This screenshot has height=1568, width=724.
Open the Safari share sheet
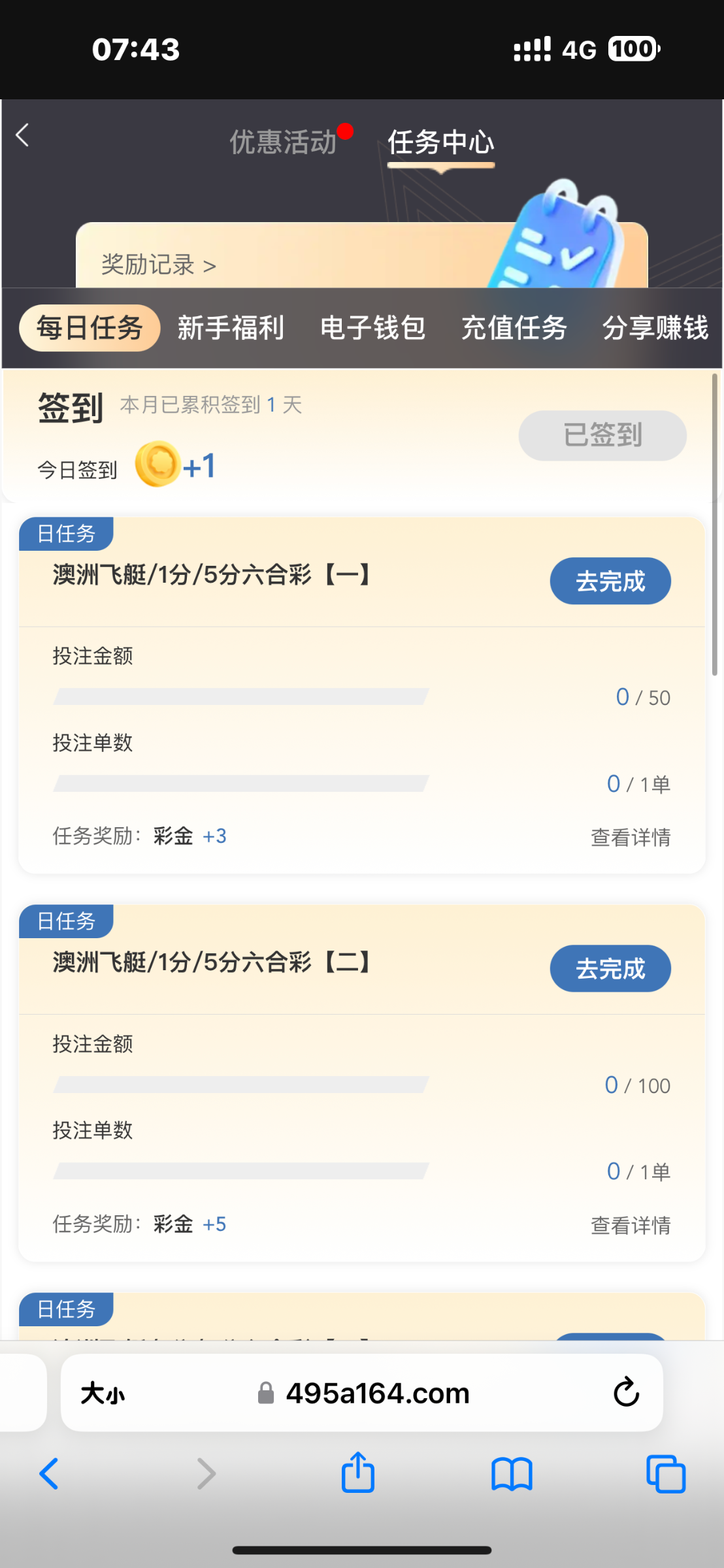click(358, 1473)
